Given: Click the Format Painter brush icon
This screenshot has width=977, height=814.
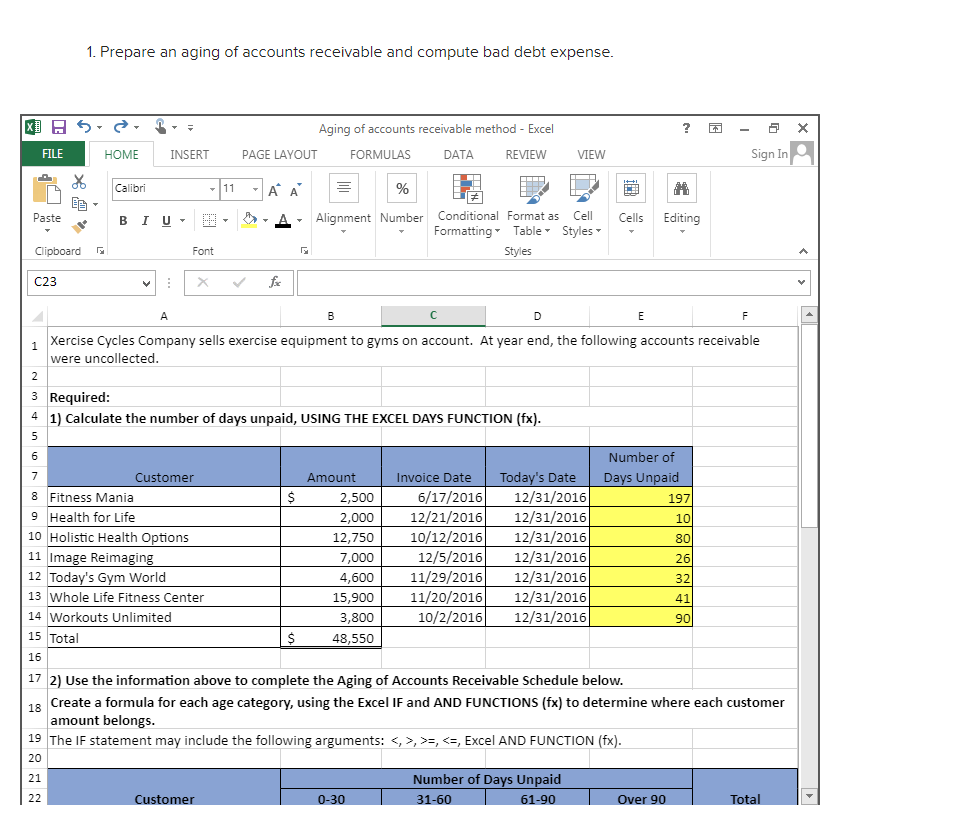Looking at the screenshot, I should 79,226.
